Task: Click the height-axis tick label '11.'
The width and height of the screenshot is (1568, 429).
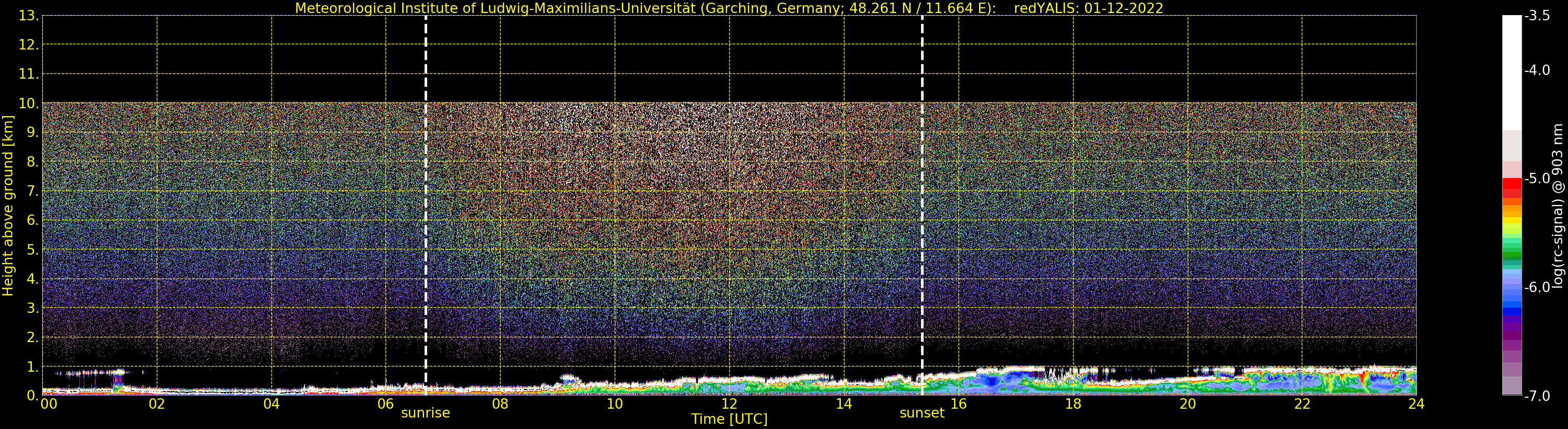Action: (29, 74)
